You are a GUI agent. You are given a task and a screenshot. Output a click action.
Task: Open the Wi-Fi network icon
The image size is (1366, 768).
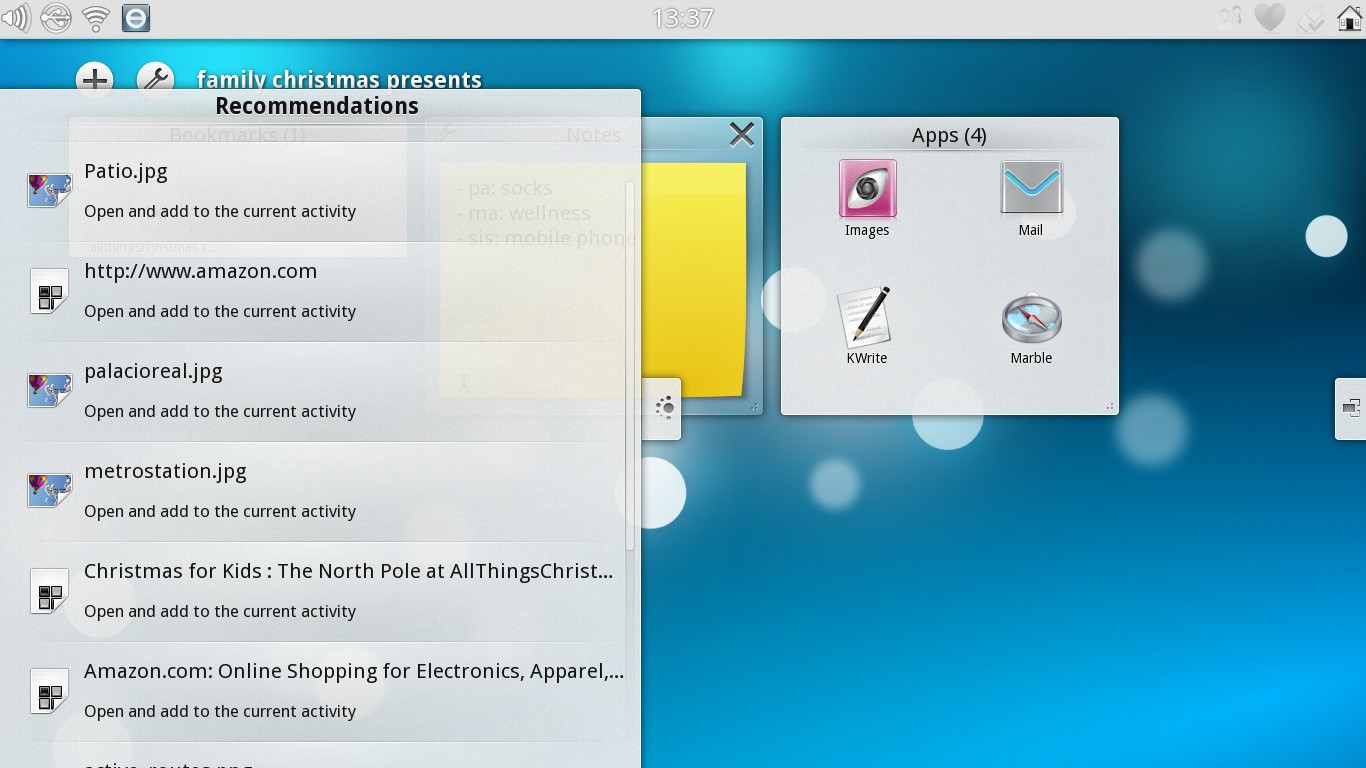point(96,18)
